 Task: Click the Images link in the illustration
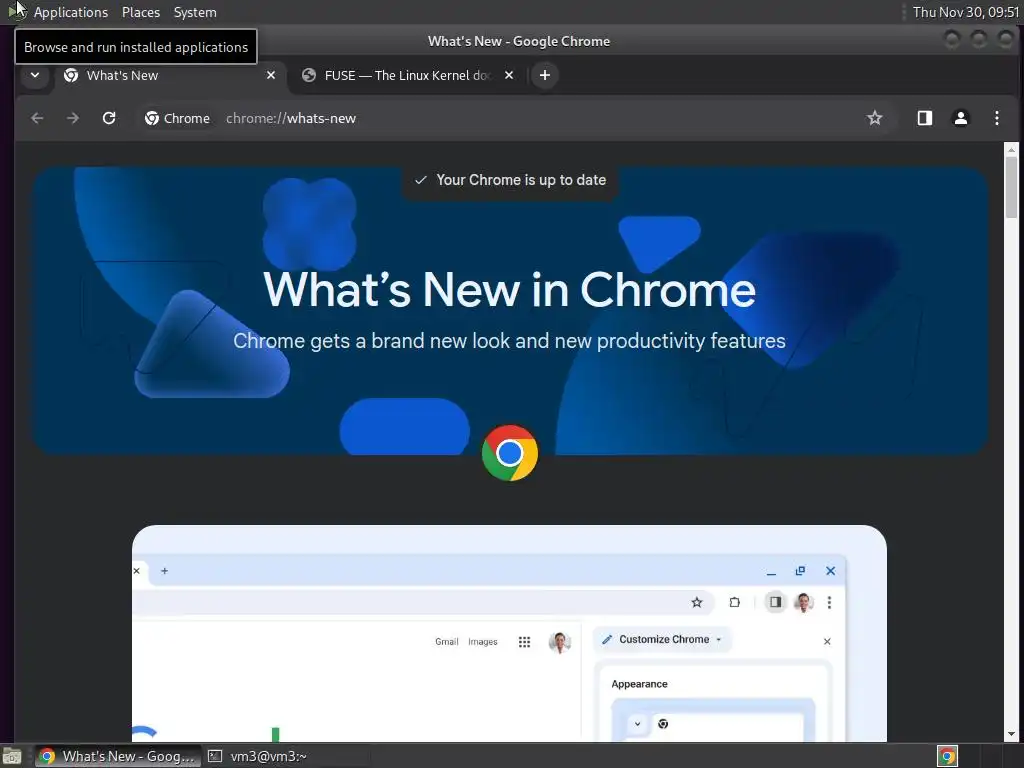coord(483,642)
